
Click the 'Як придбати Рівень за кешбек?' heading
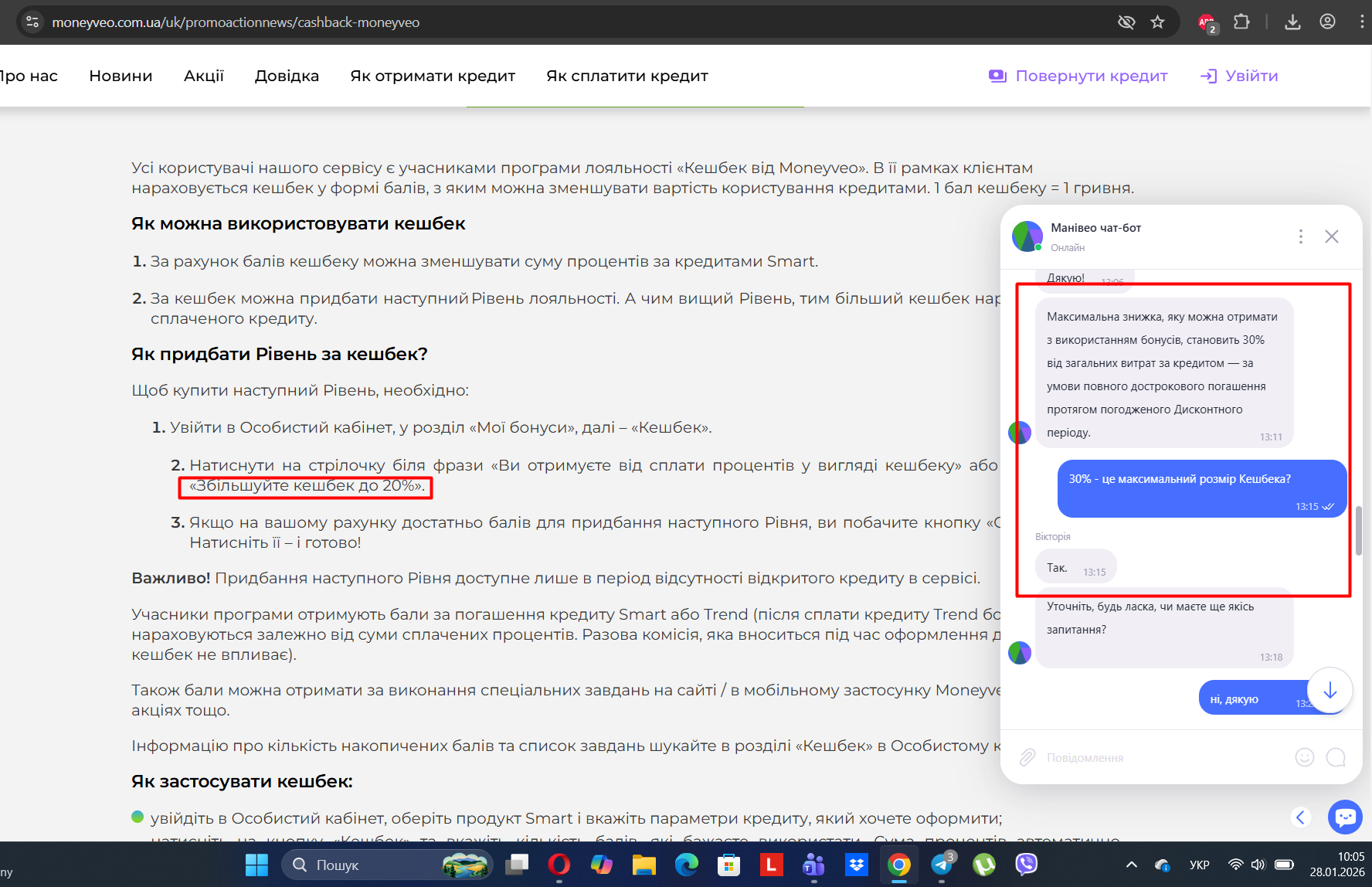pyautogui.click(x=280, y=354)
